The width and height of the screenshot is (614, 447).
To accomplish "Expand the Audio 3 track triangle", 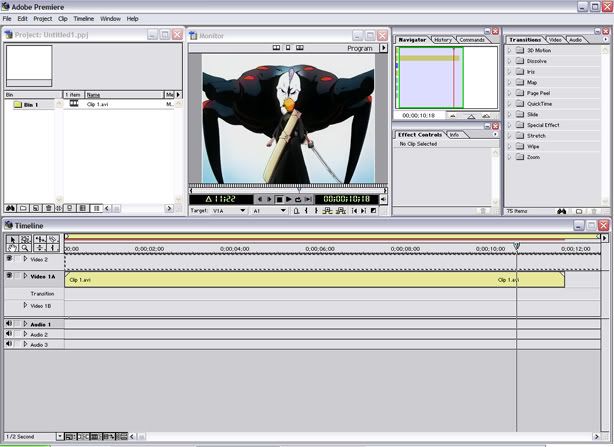I will [25, 344].
